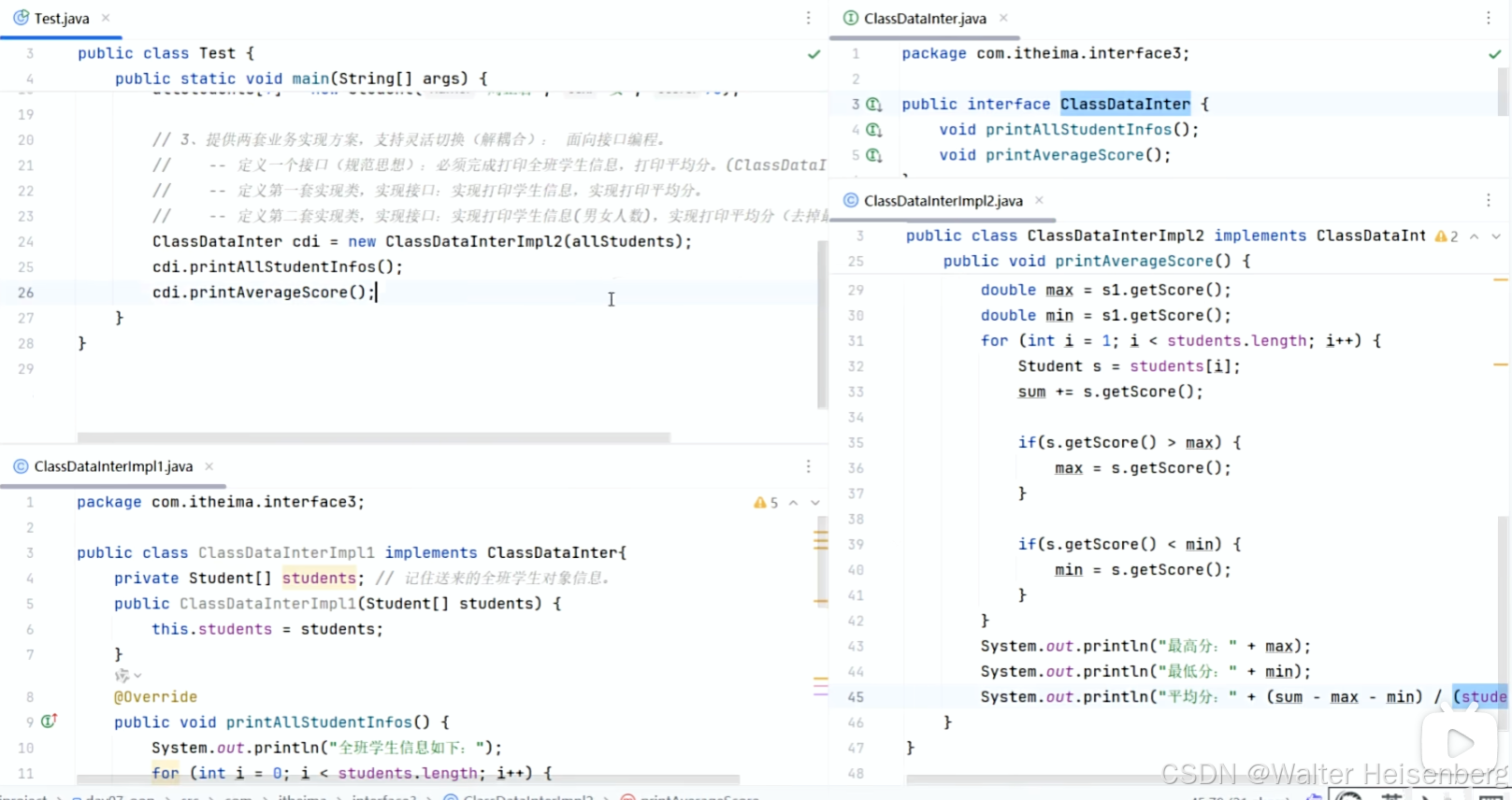
Task: Click the students field on line 4 of Impl1
Action: [x=319, y=578]
